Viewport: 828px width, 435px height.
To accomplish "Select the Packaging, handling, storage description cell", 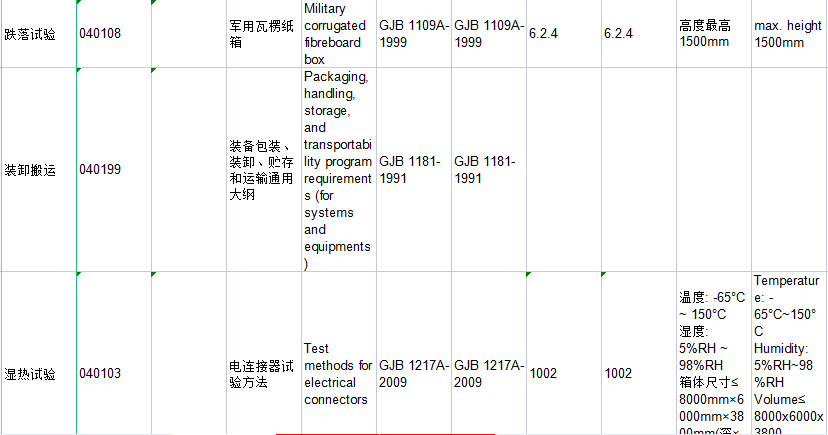I will (x=338, y=170).
